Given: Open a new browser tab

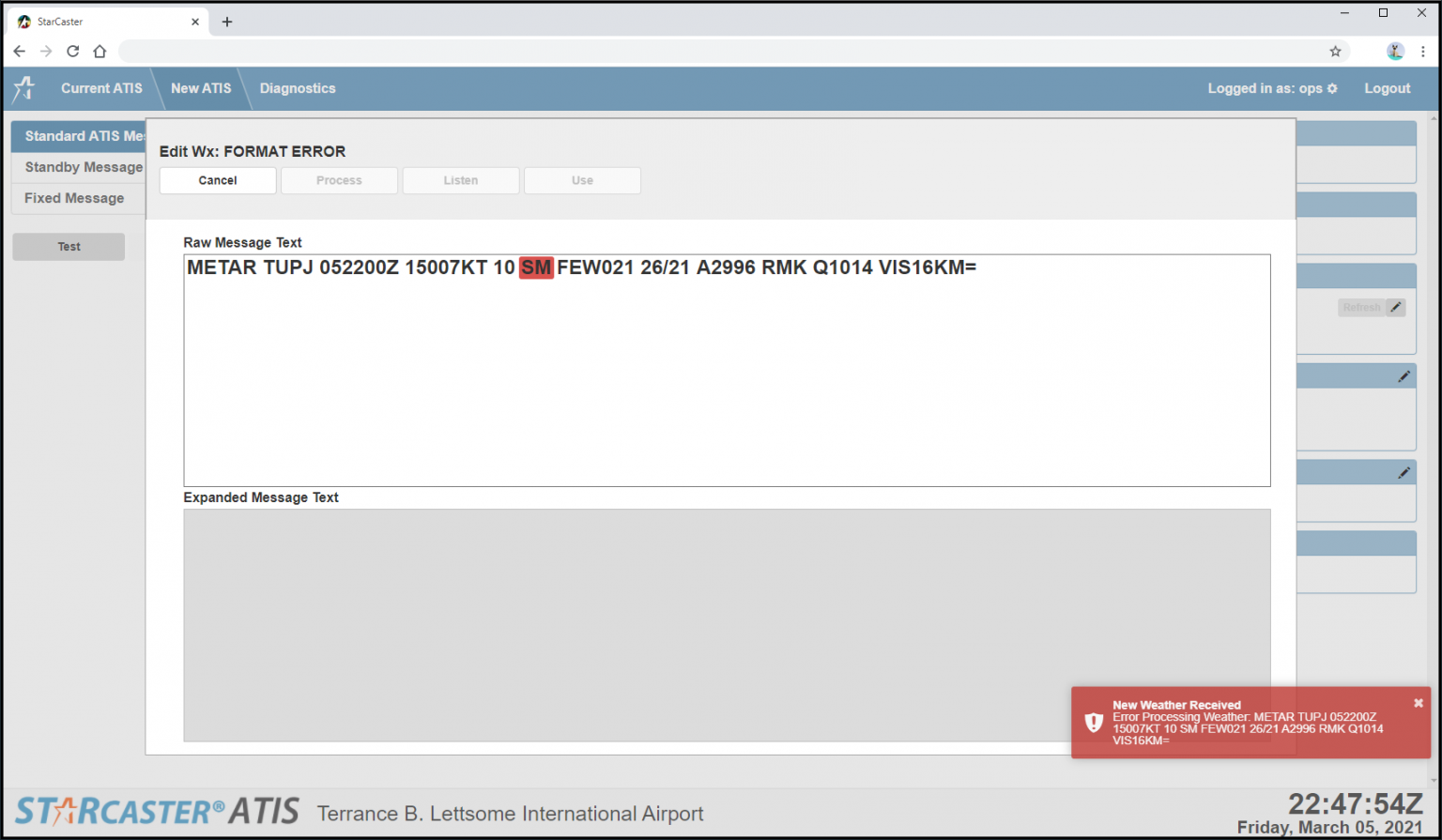Looking at the screenshot, I should pyautogui.click(x=227, y=22).
